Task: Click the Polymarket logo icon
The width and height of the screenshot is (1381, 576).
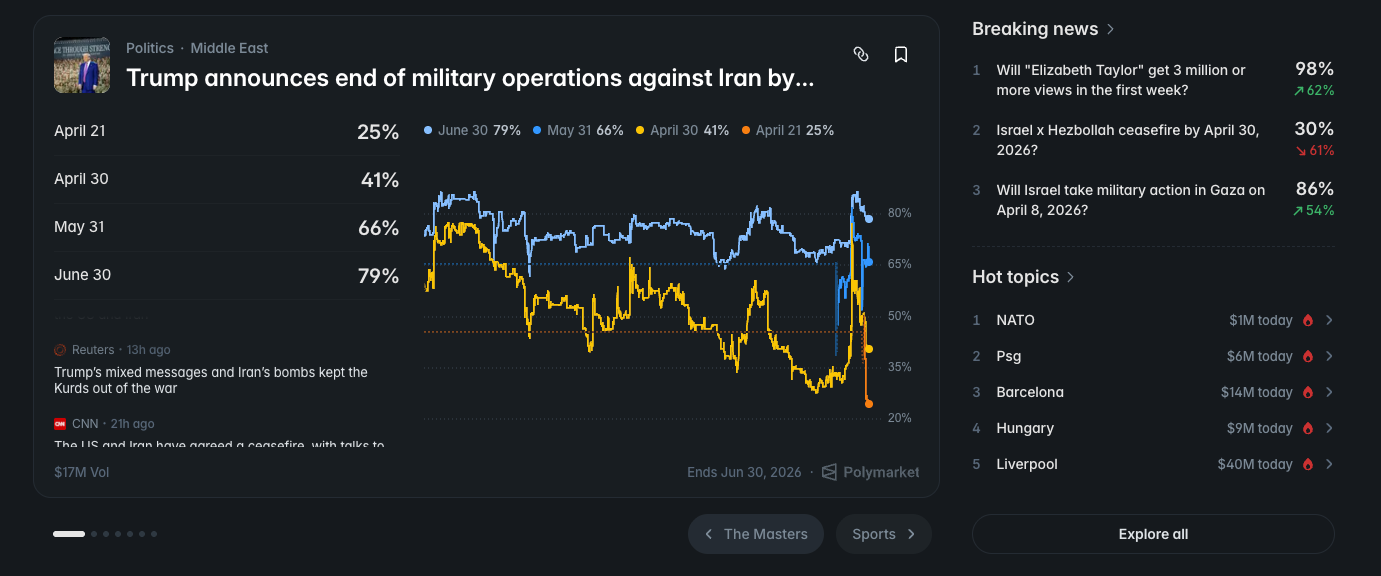Action: coord(829,472)
